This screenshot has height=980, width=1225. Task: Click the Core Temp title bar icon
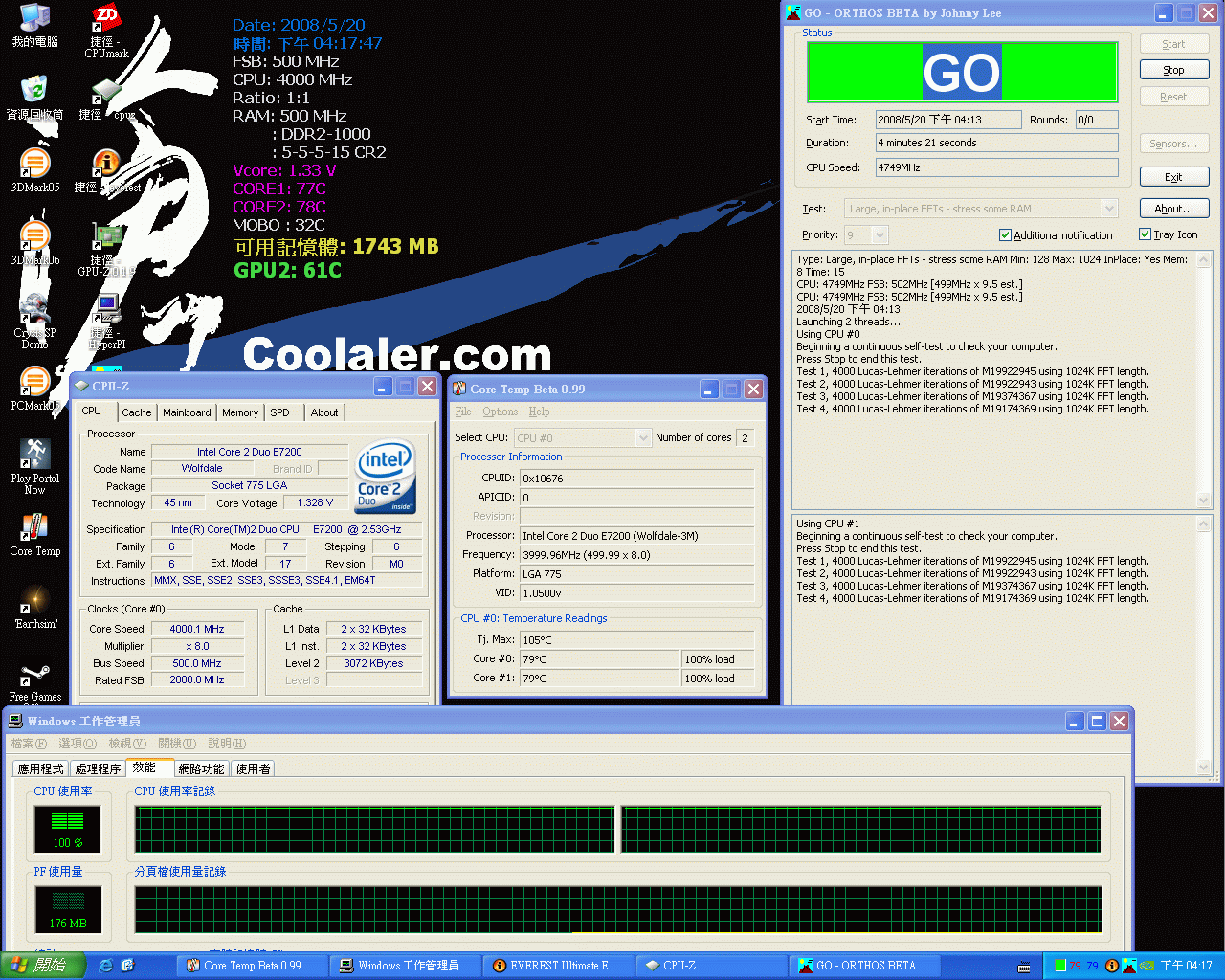459,389
